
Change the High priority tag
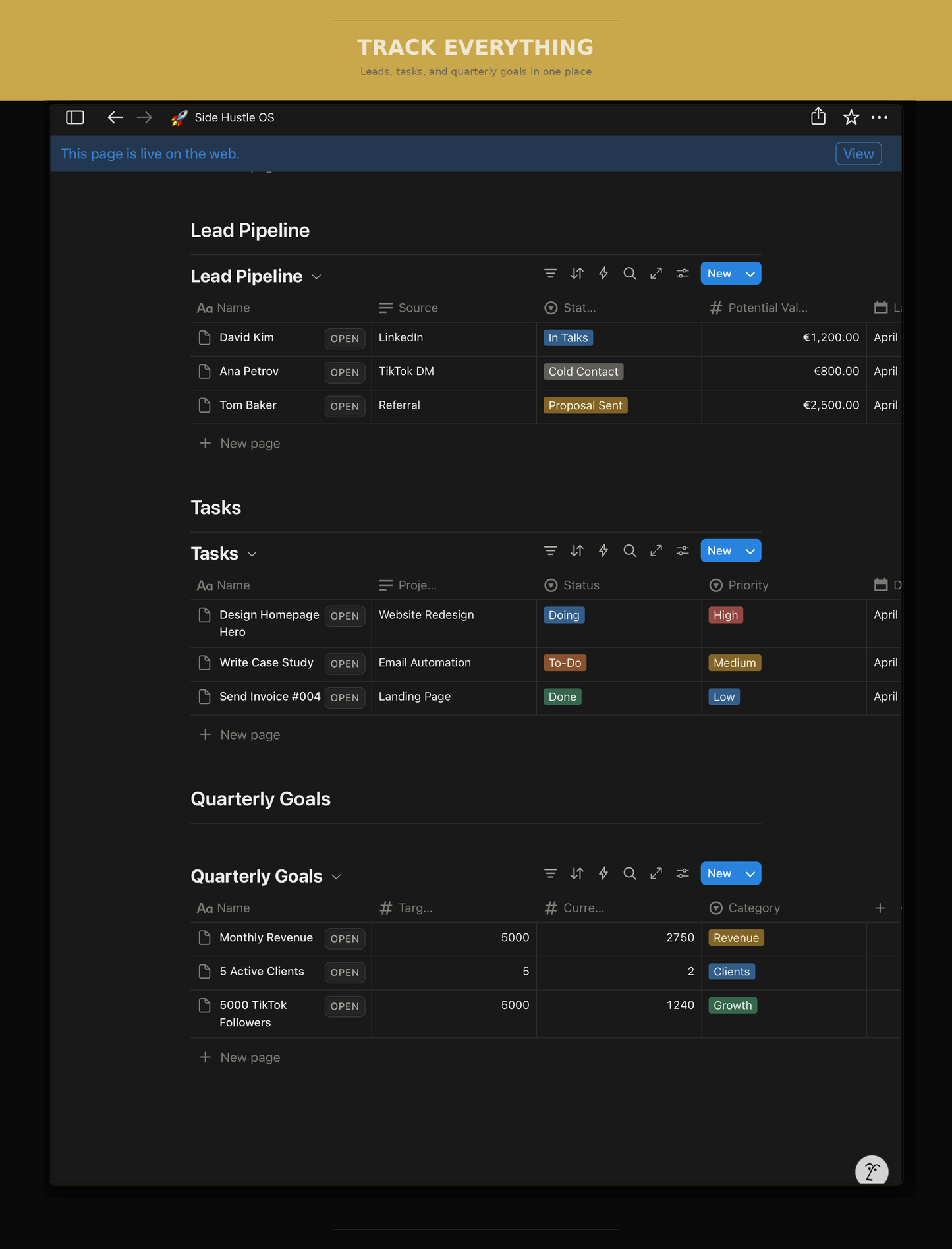click(x=725, y=615)
